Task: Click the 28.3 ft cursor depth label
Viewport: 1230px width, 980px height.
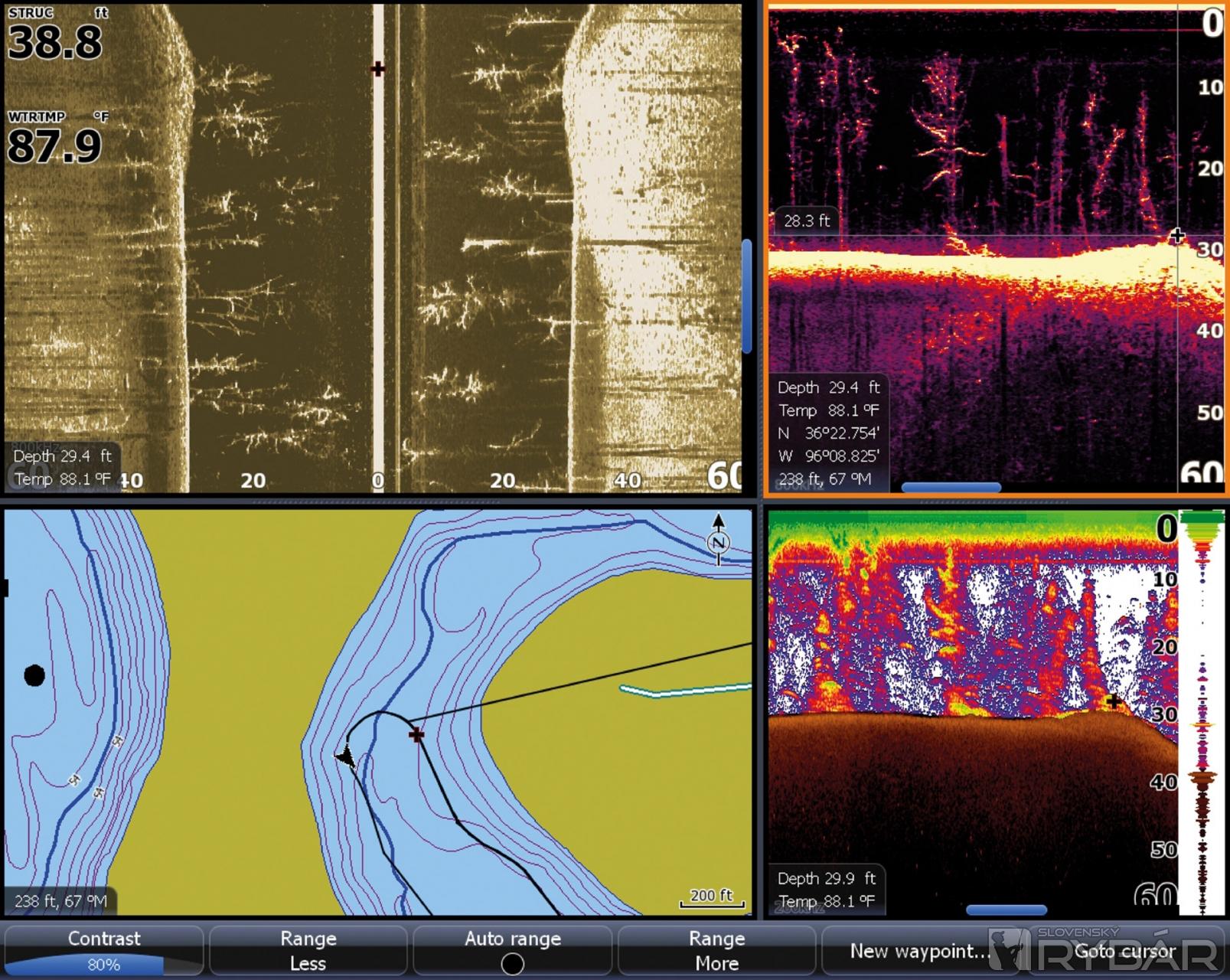Action: coord(807,220)
